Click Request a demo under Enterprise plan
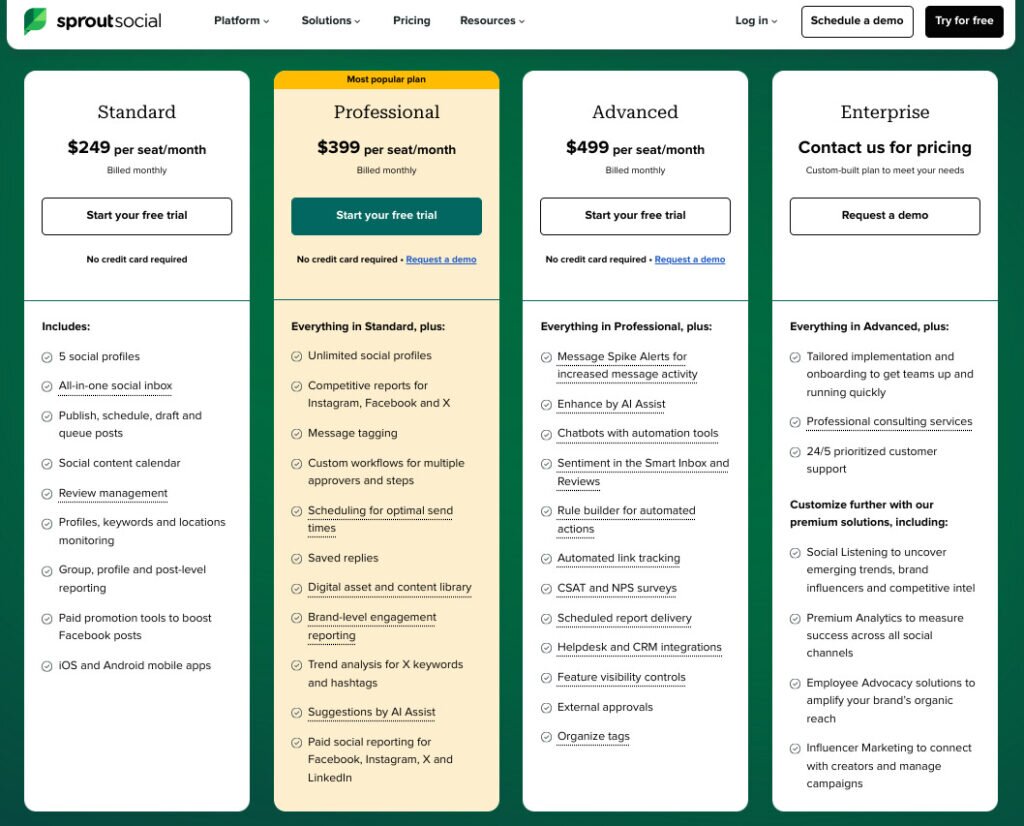 884,216
